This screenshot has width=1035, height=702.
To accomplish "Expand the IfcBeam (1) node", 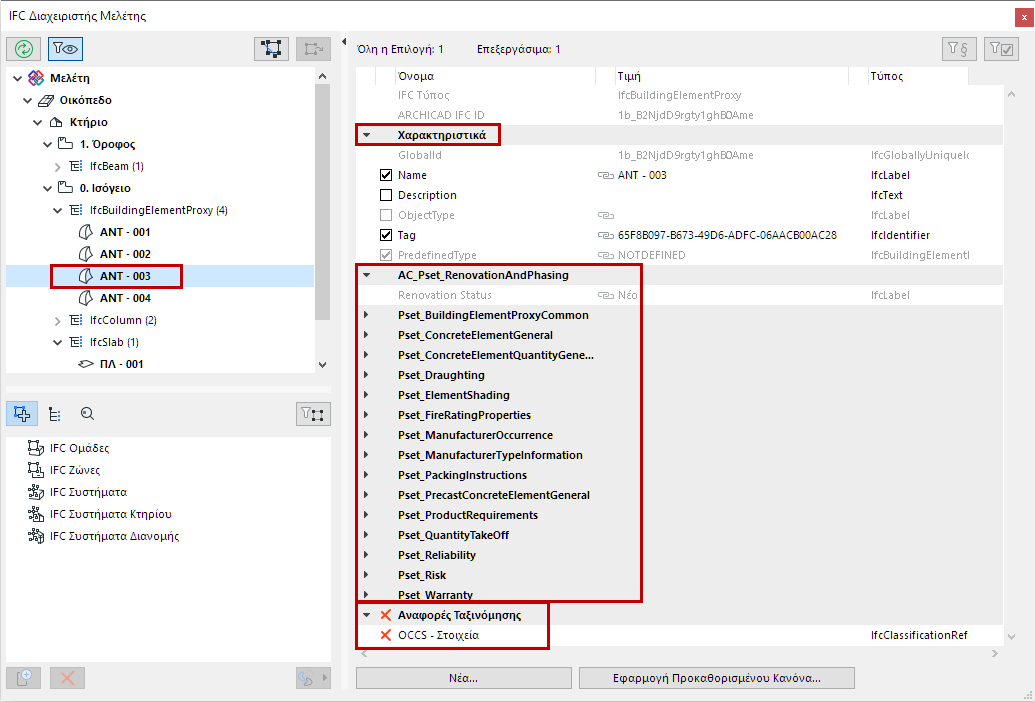I will coord(57,166).
